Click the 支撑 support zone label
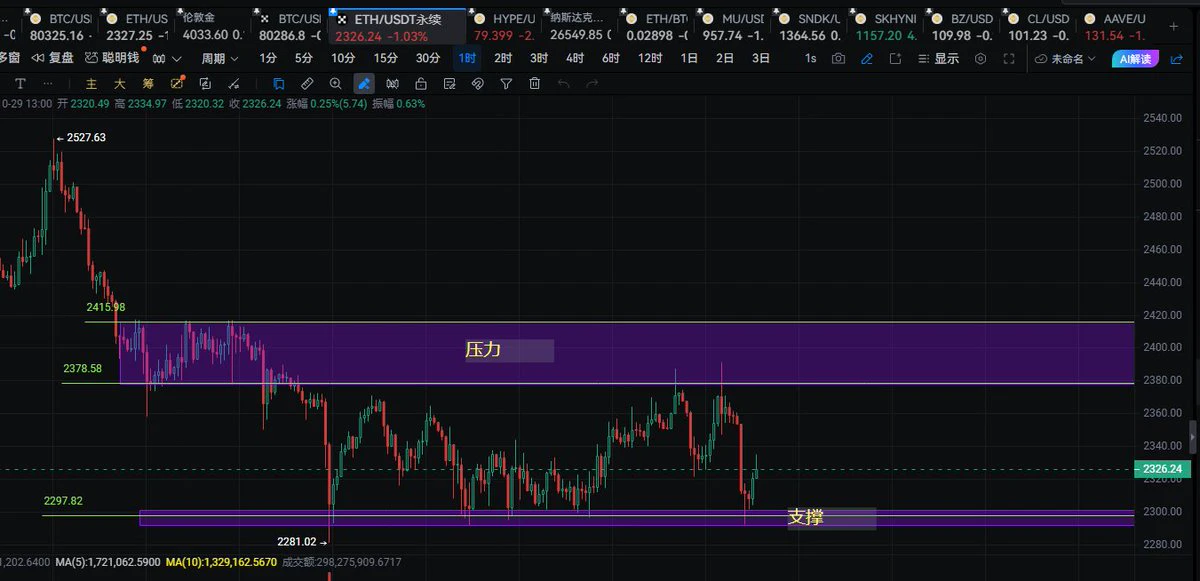The width and height of the screenshot is (1200, 581). tap(831, 518)
